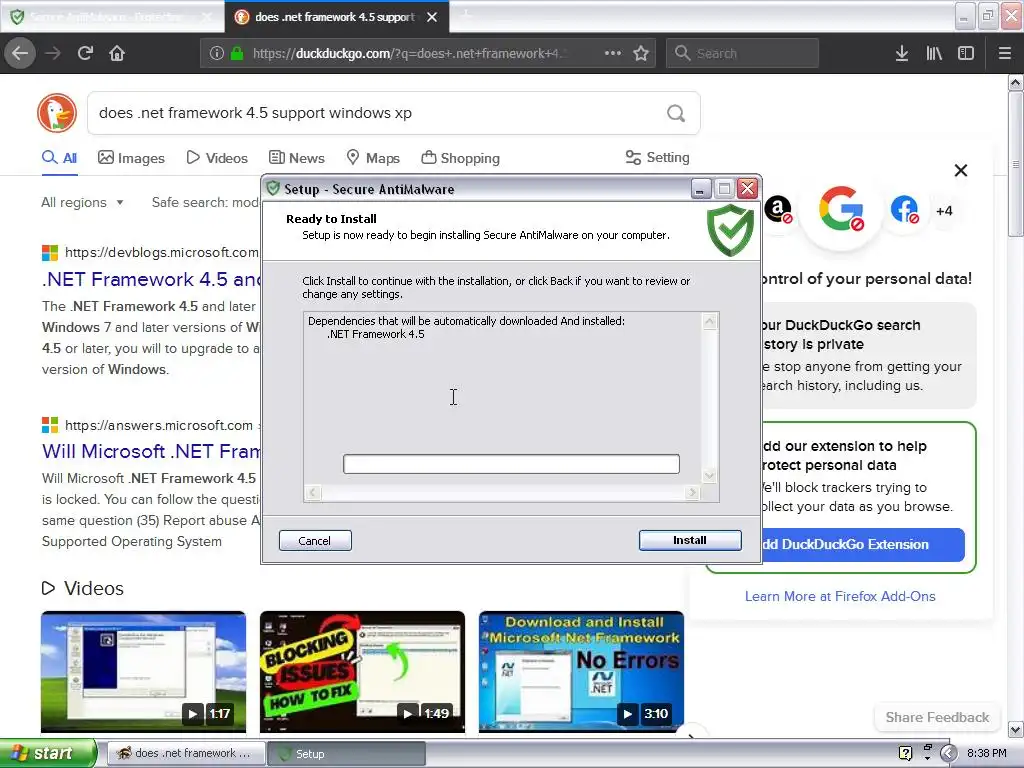The width and height of the screenshot is (1024, 768).
Task: Click the blocked Amazon tracker icon
Action: point(778,210)
